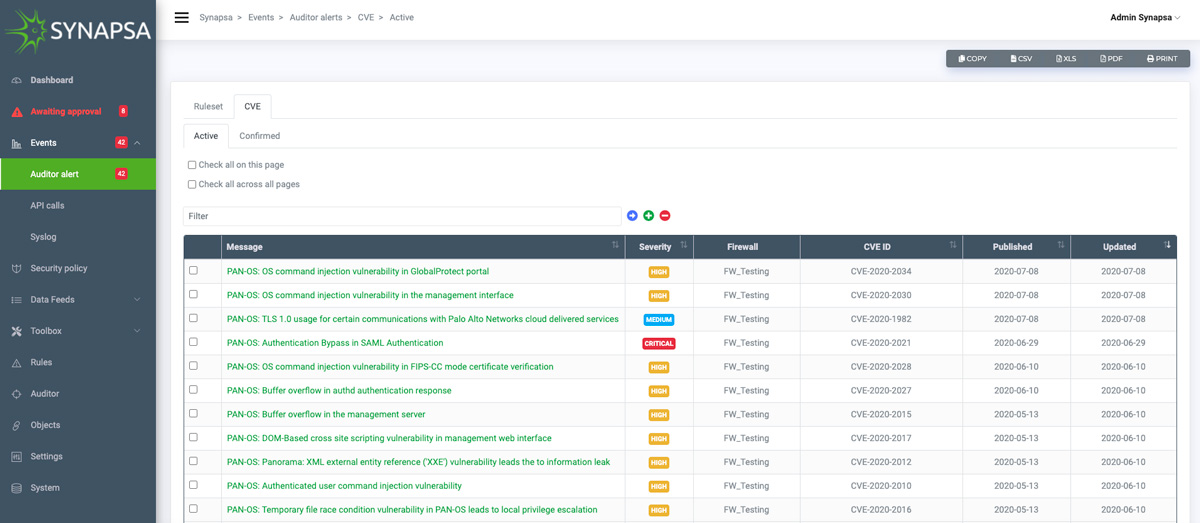Select checkbox for CVE-2020-2021 row
This screenshot has width=1200, height=523.
pyautogui.click(x=193, y=342)
